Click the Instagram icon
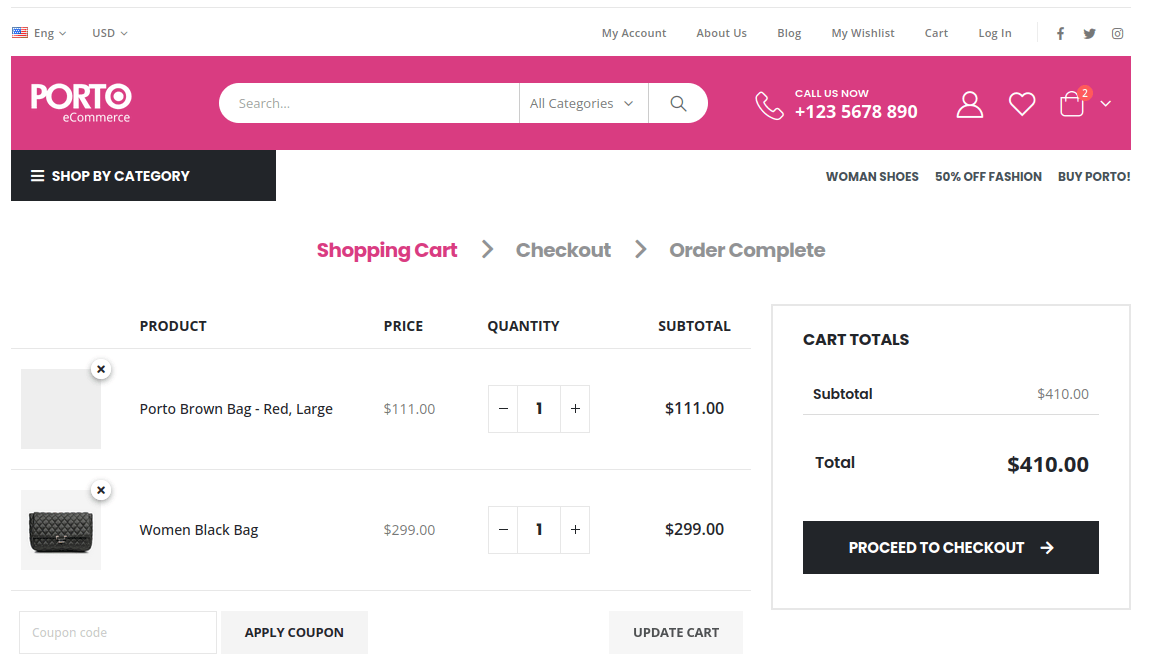Image resolution: width=1149 pixels, height=668 pixels. point(1117,33)
